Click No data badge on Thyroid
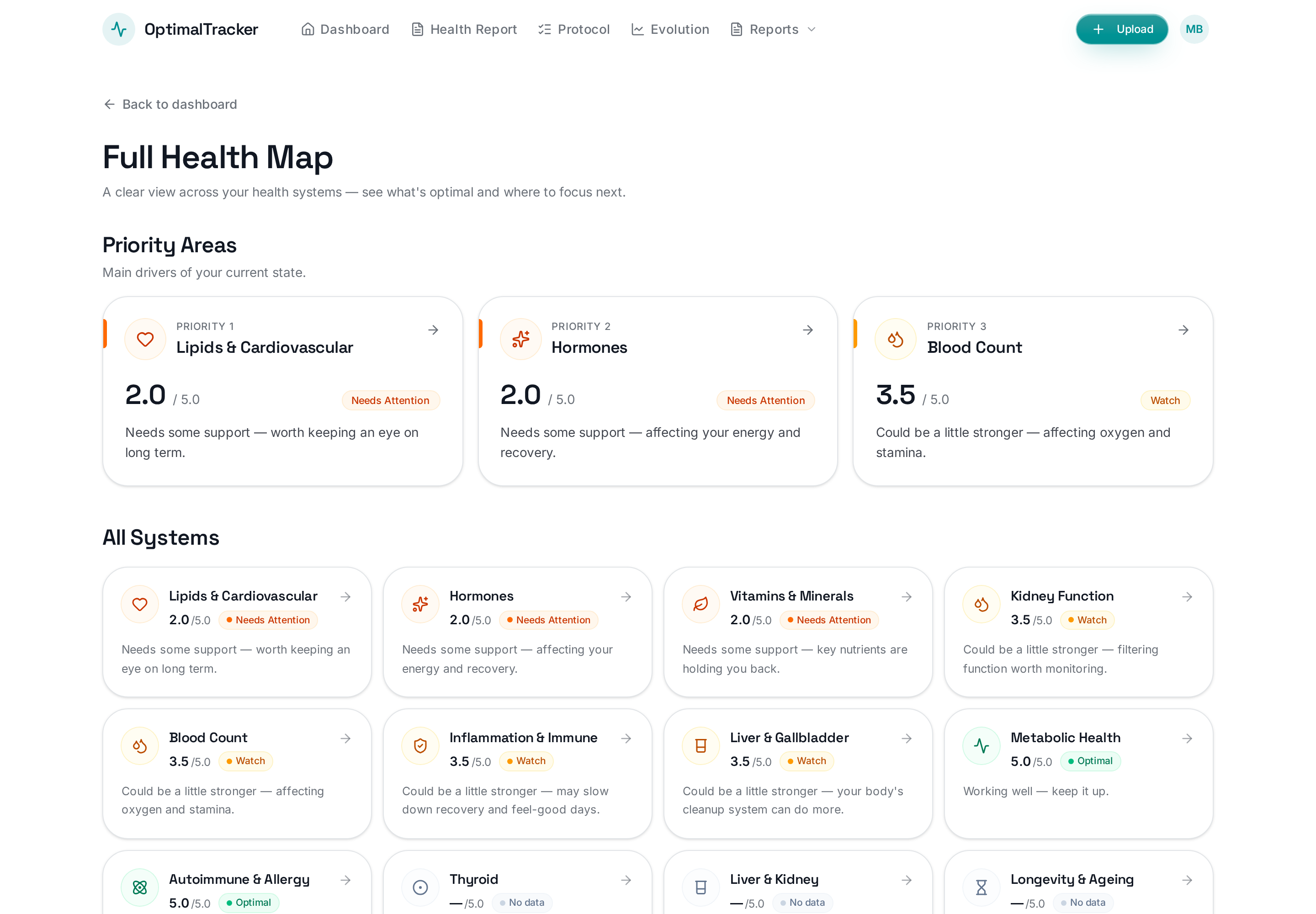 (x=522, y=902)
